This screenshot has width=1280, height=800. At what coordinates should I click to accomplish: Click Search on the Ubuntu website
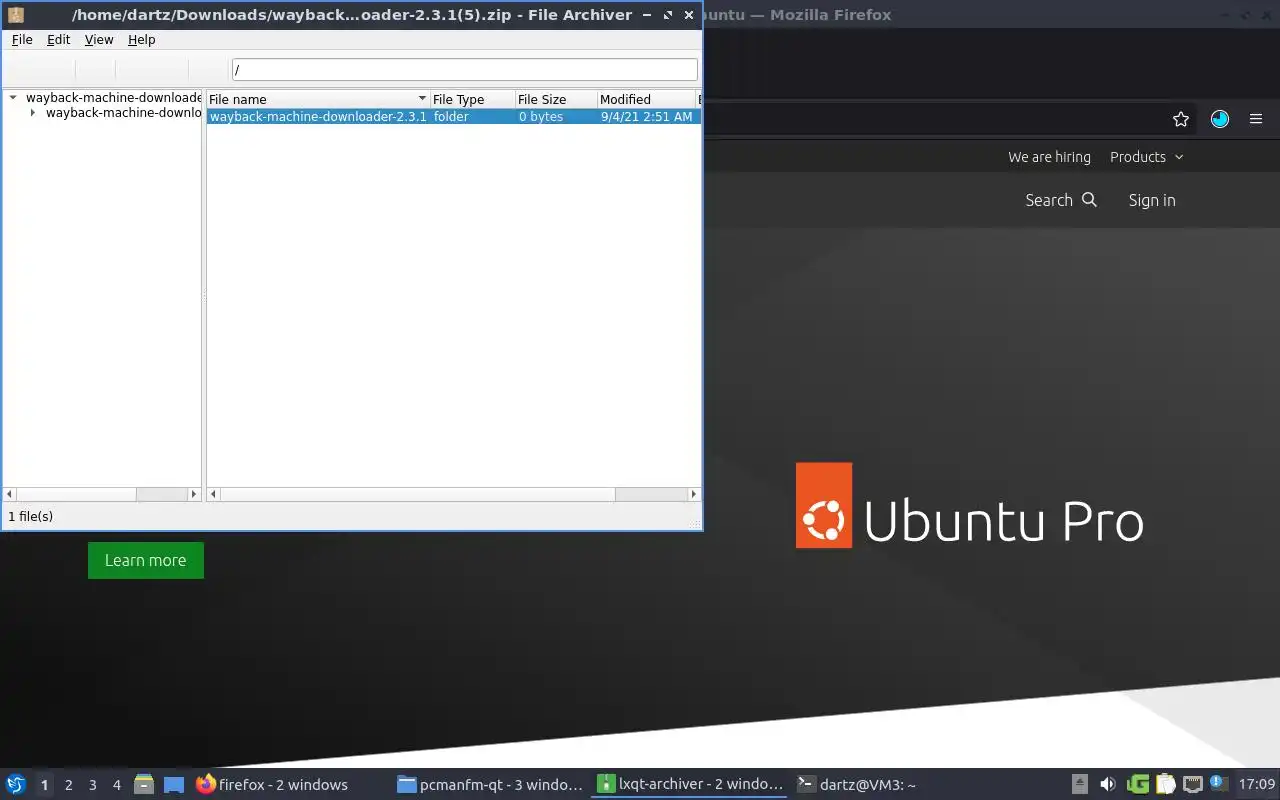pos(1061,200)
